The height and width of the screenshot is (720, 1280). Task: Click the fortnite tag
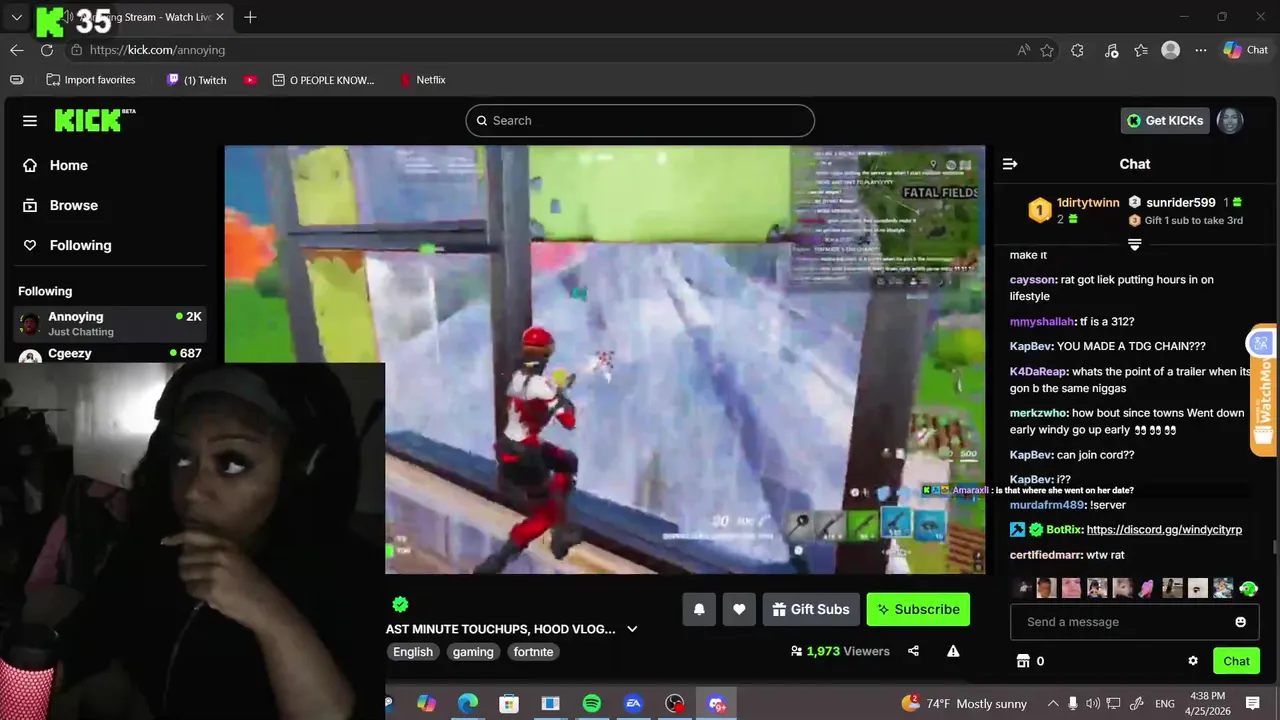pyautogui.click(x=533, y=652)
